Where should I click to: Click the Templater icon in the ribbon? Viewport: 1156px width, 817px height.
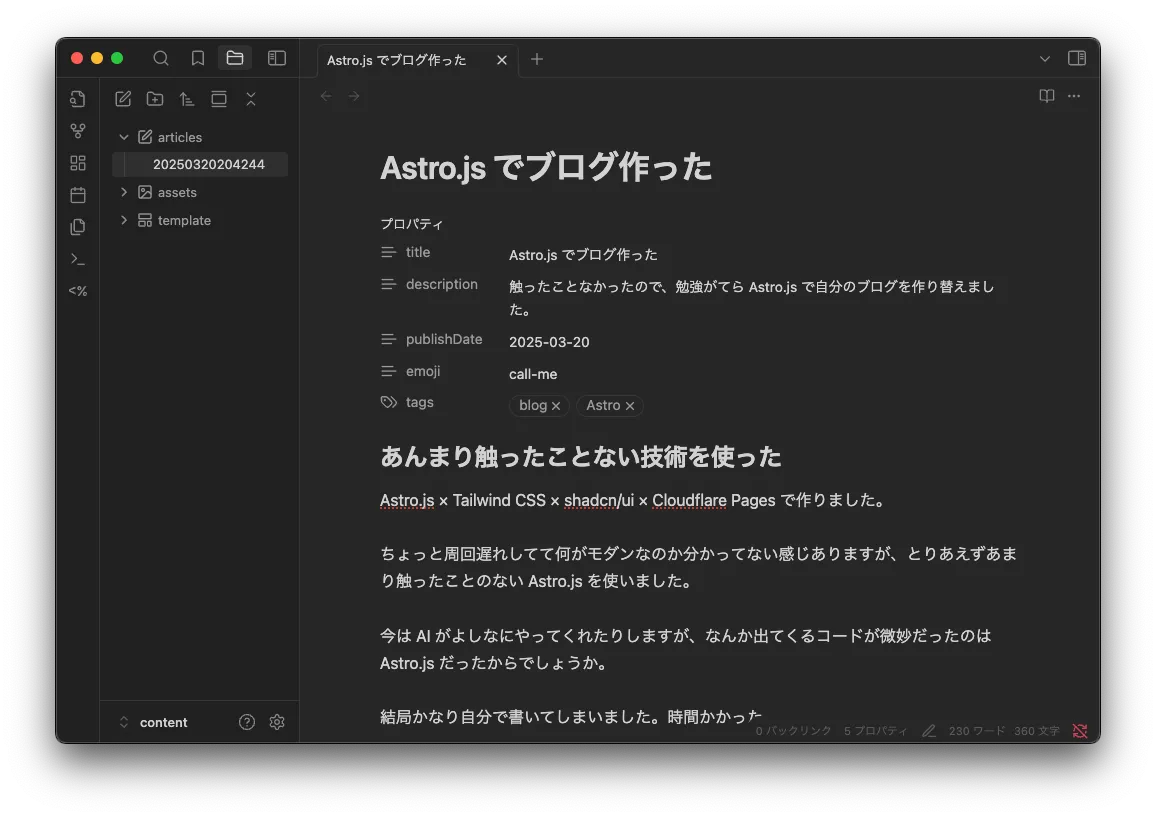(78, 291)
